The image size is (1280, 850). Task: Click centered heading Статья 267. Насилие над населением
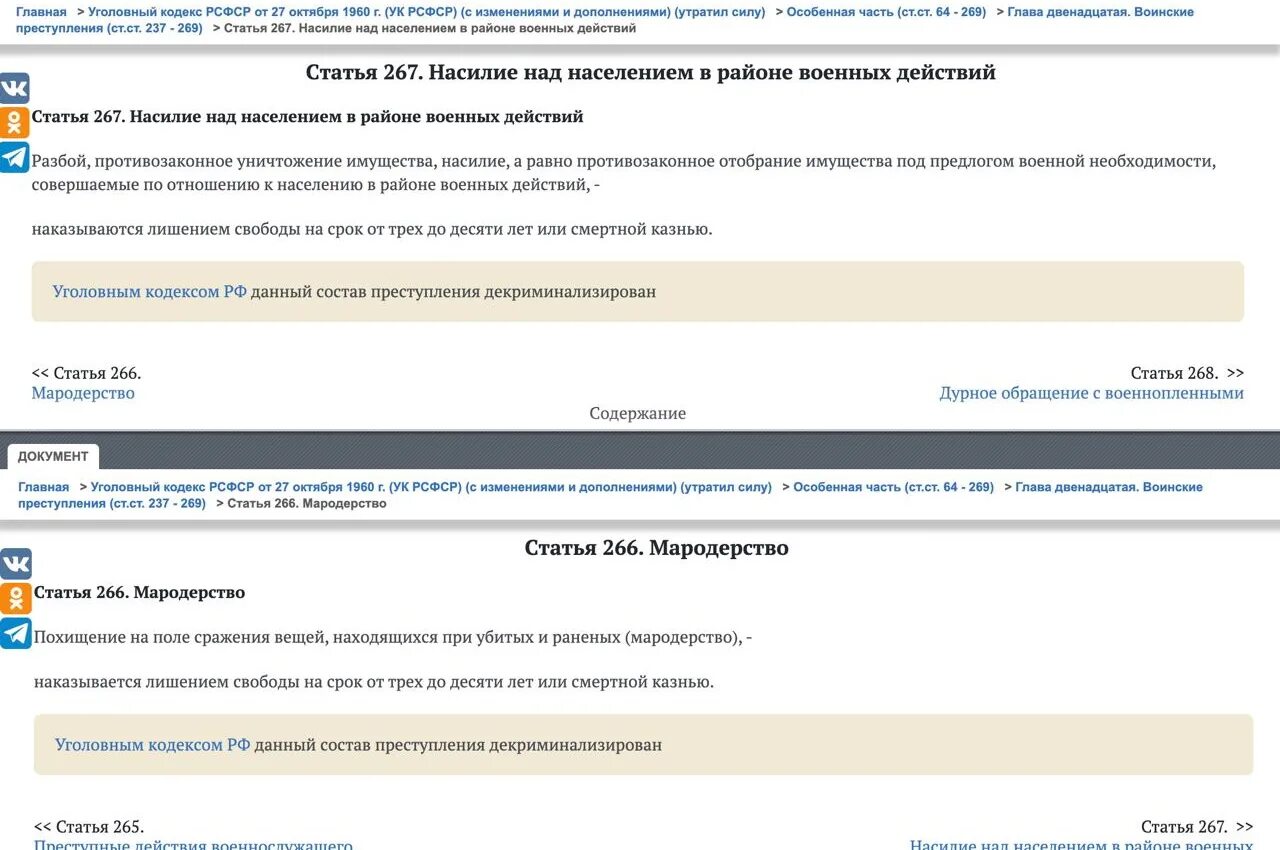click(651, 72)
